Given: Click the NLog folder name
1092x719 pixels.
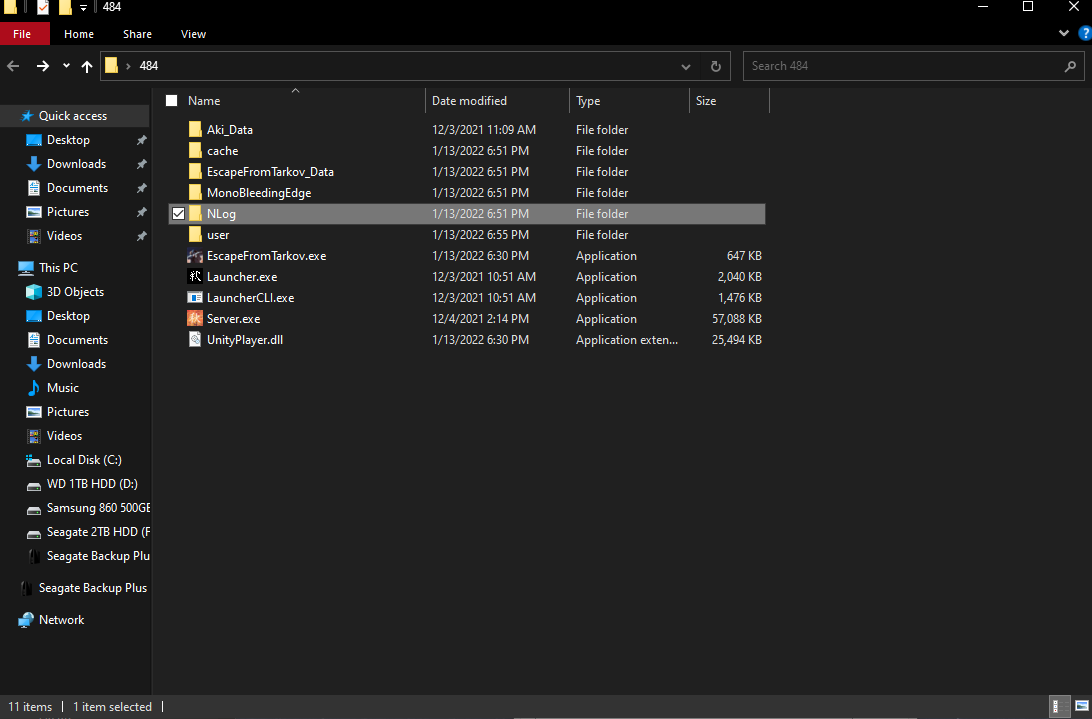Looking at the screenshot, I should point(221,214).
